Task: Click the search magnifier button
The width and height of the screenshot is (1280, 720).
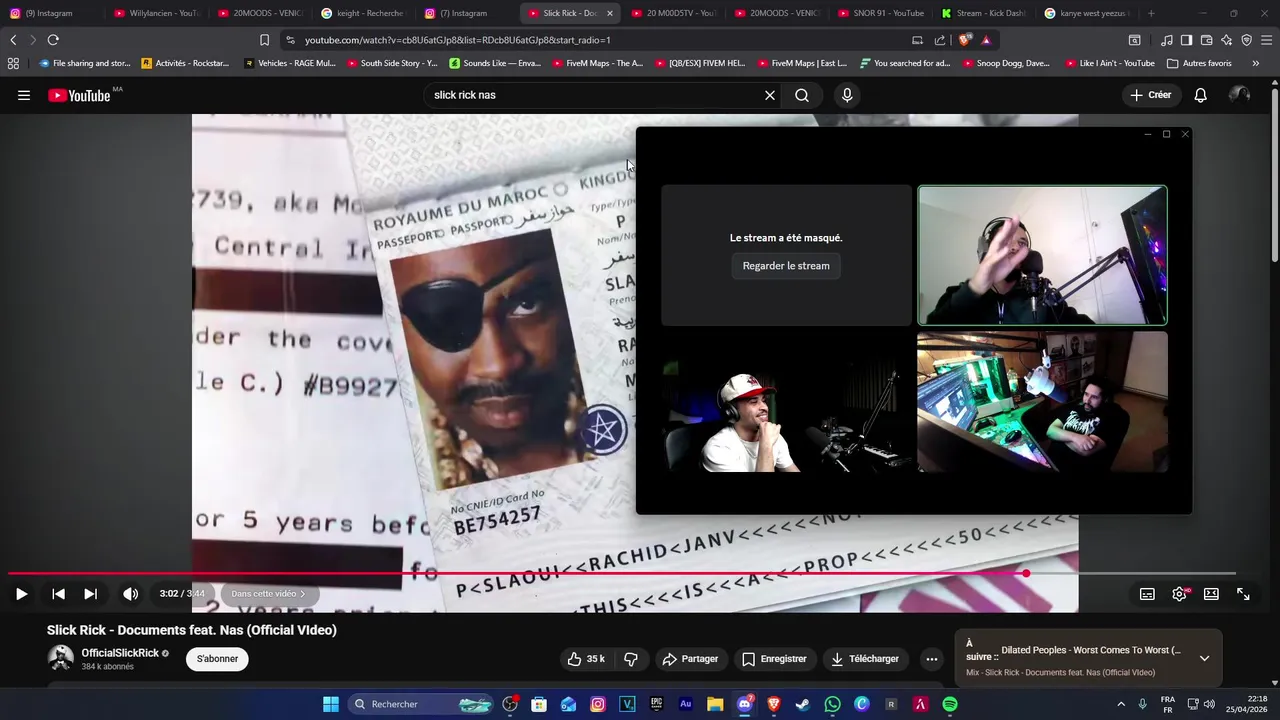Action: pos(802,95)
